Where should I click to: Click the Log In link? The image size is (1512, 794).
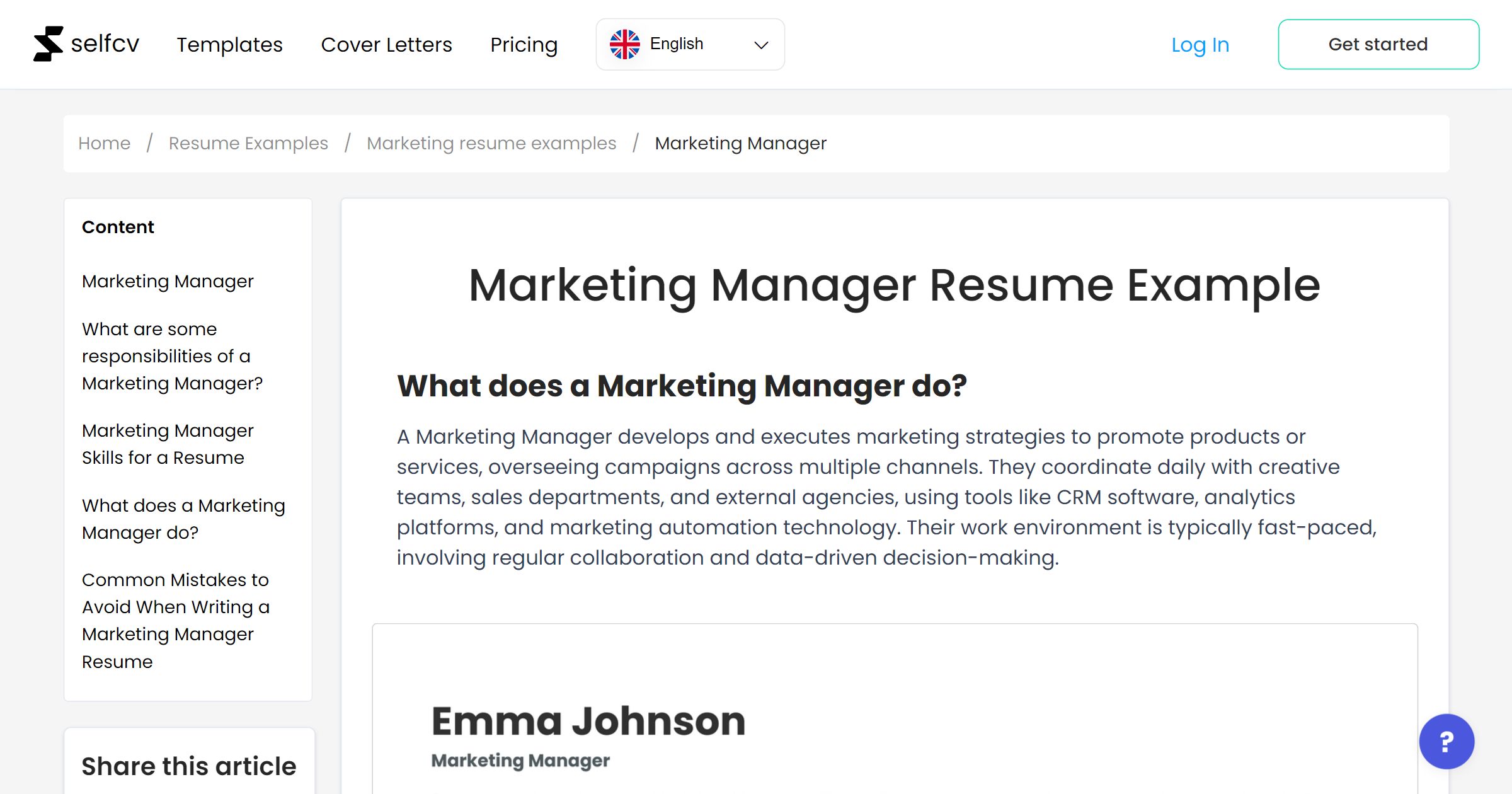tap(1200, 44)
